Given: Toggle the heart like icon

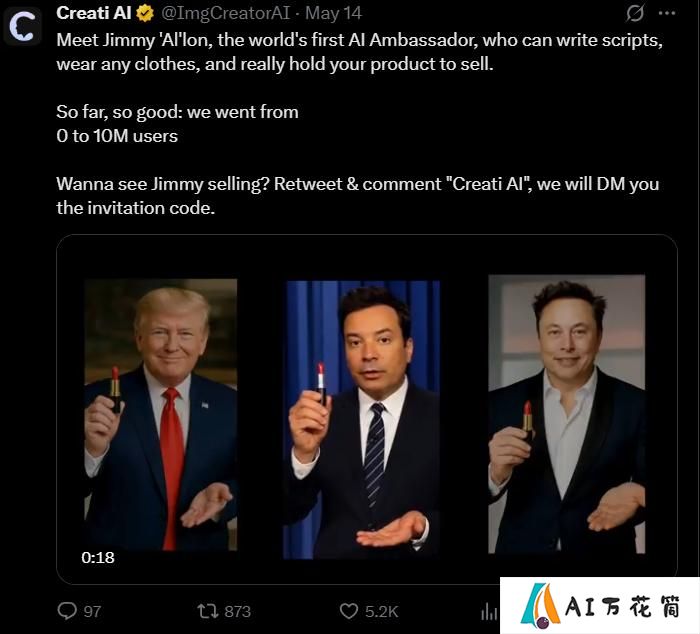Looking at the screenshot, I should 349,611.
